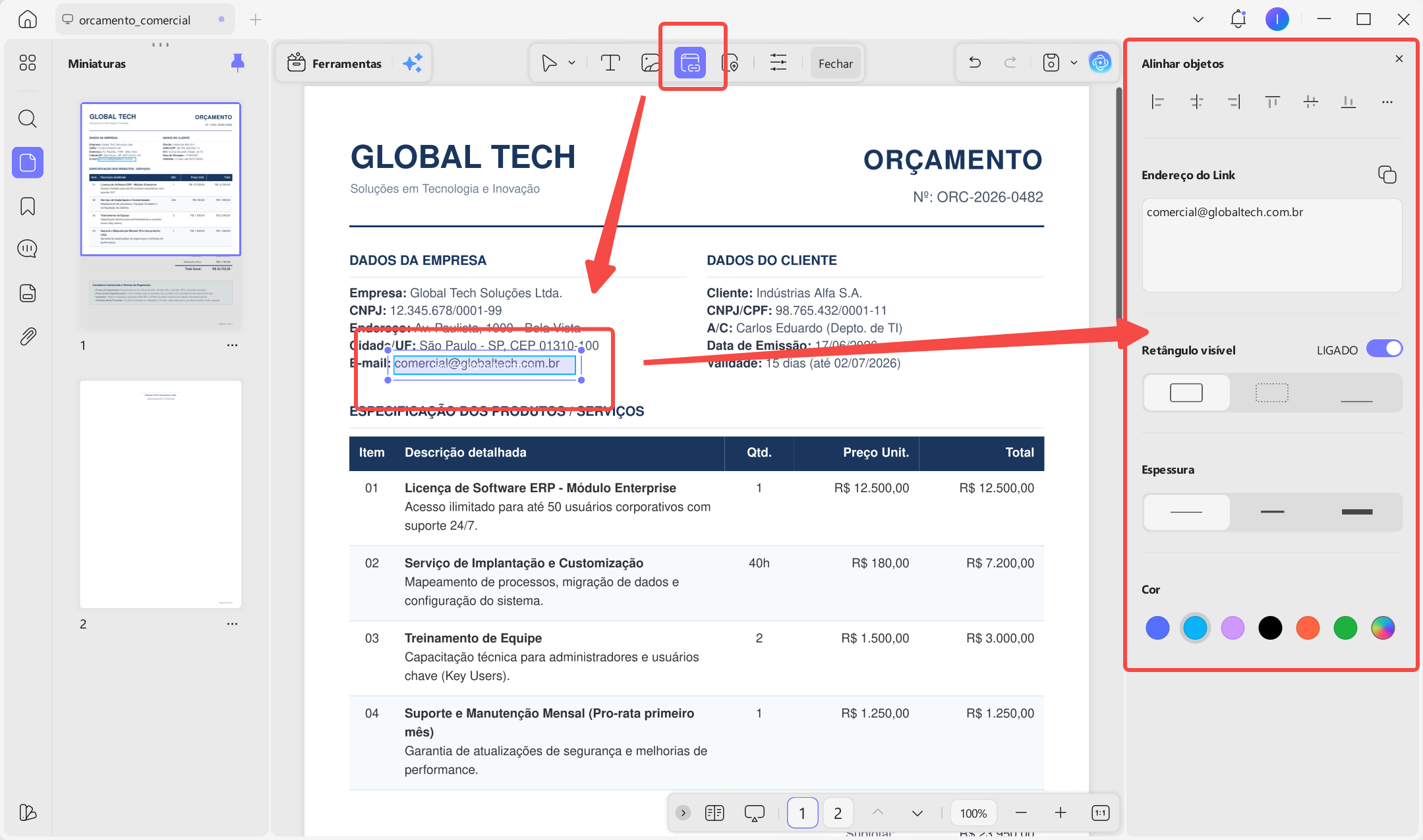This screenshot has height=840, width=1423.
Task: Select the page location link tool
Action: [730, 63]
